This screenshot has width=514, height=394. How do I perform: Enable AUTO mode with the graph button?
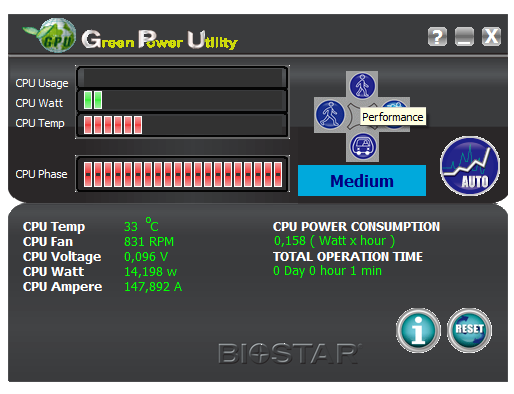click(x=470, y=165)
